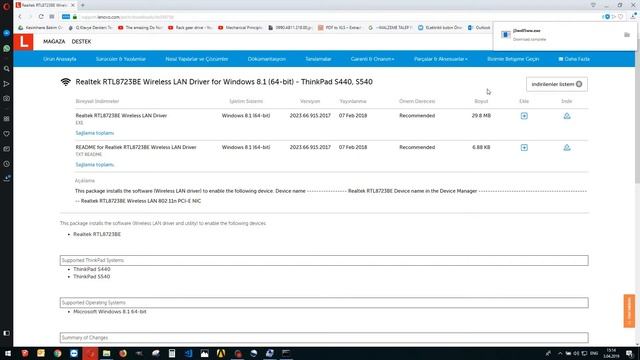Screen dimensions: 640x360
Task: Open search from Opera sidebar
Action: point(6,69)
